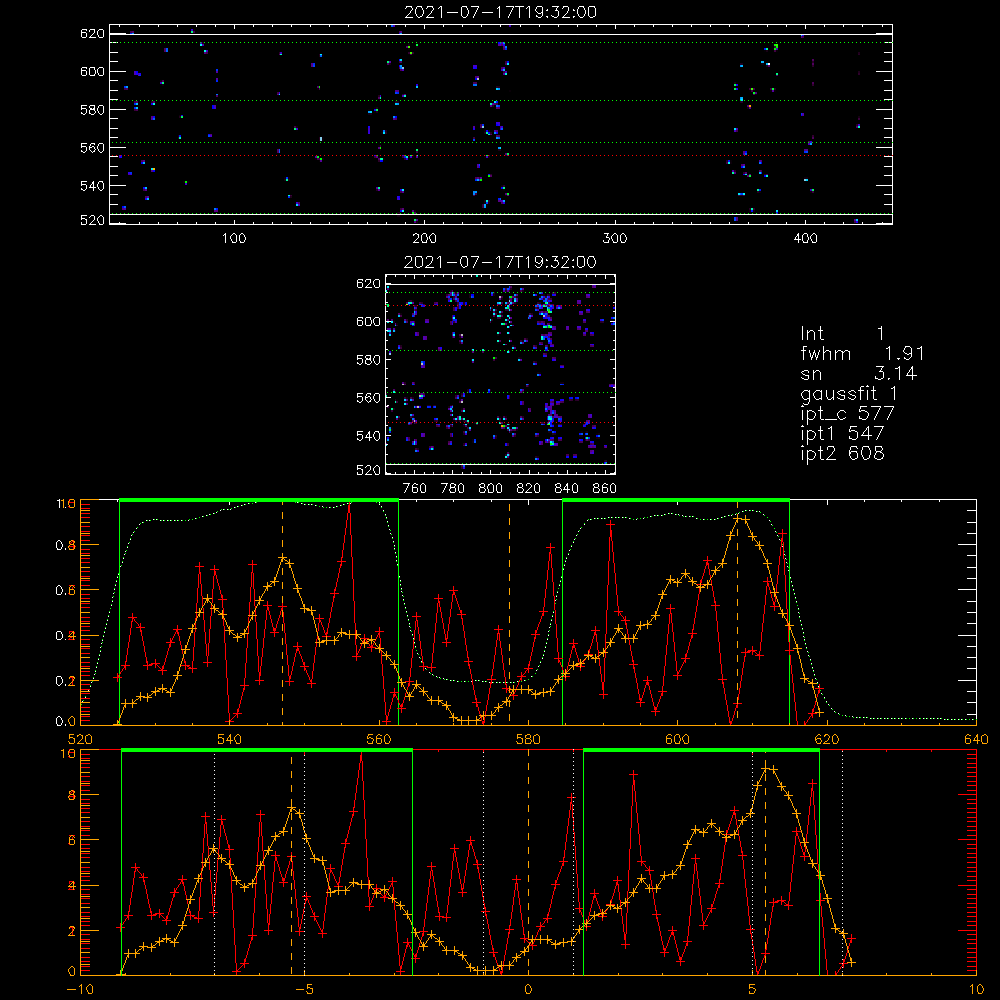Click x-axis label 640 on normalized profile plot
This screenshot has height=1000, width=1000.
[x=976, y=739]
